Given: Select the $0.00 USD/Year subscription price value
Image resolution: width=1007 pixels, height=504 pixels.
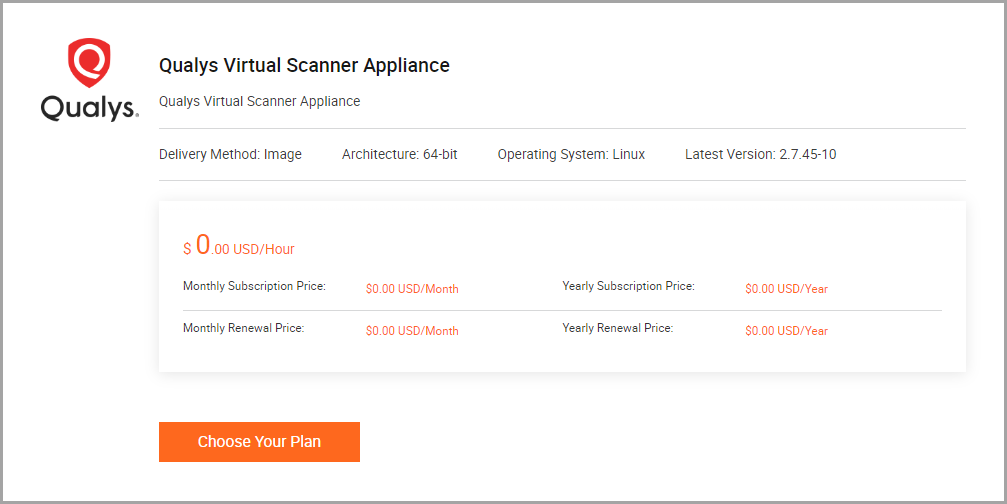Looking at the screenshot, I should [786, 289].
